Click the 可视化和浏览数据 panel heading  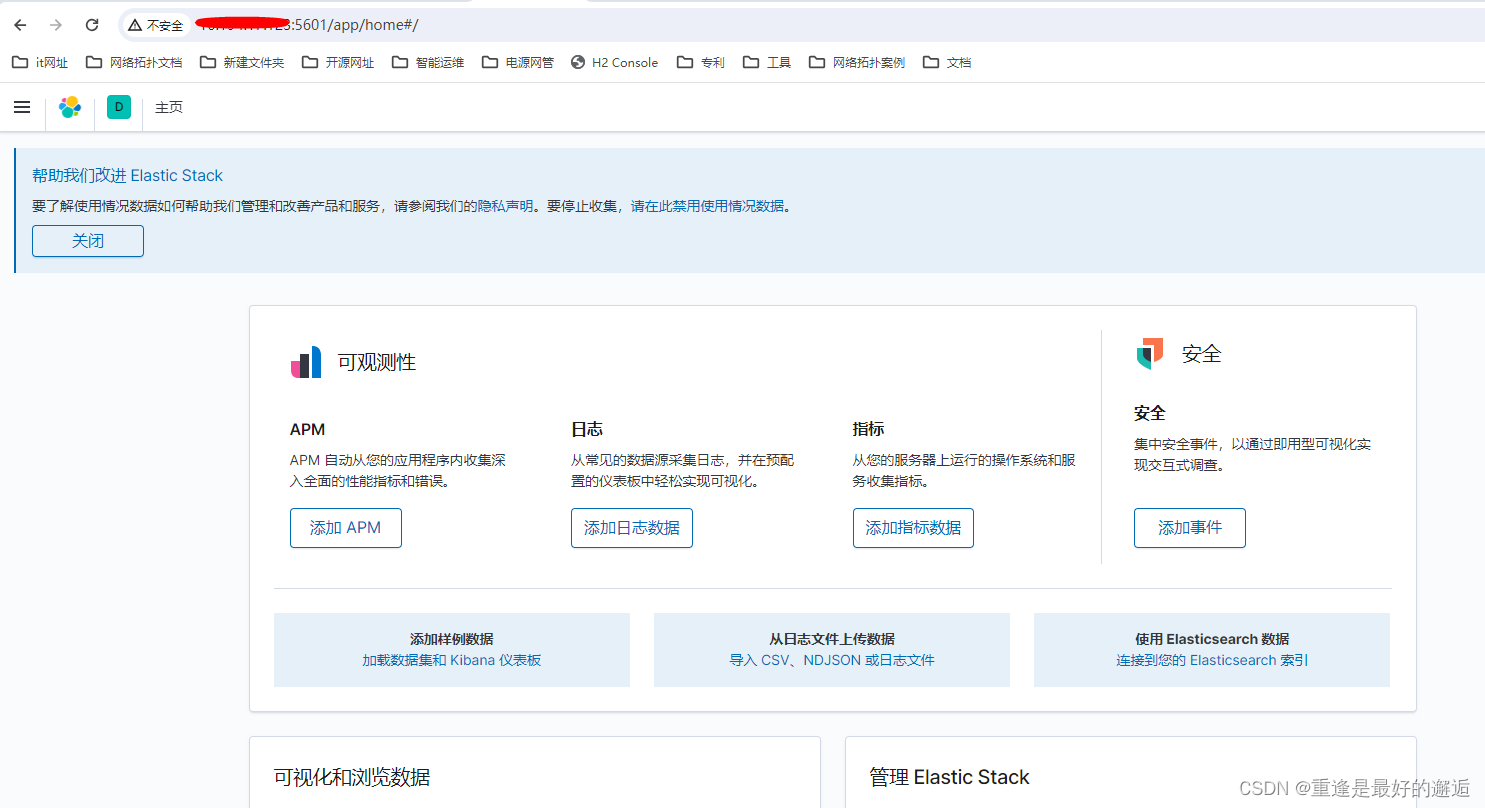pos(352,777)
